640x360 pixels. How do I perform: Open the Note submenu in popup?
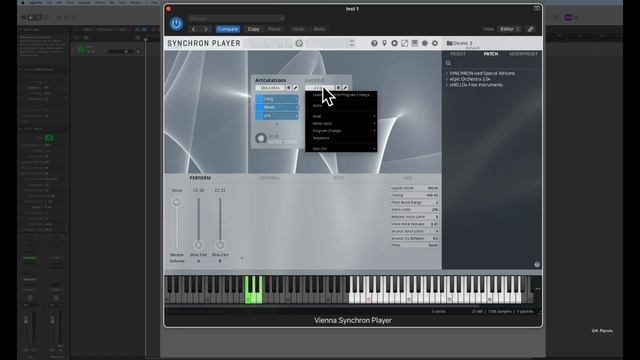click(x=341, y=116)
